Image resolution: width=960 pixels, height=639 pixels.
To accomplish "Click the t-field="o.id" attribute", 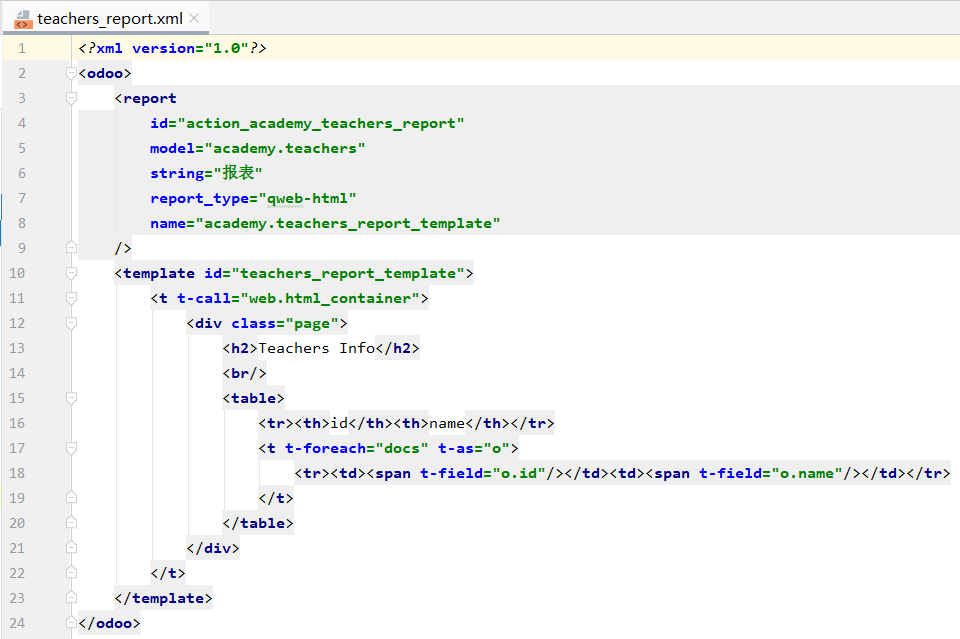I will pos(482,474).
